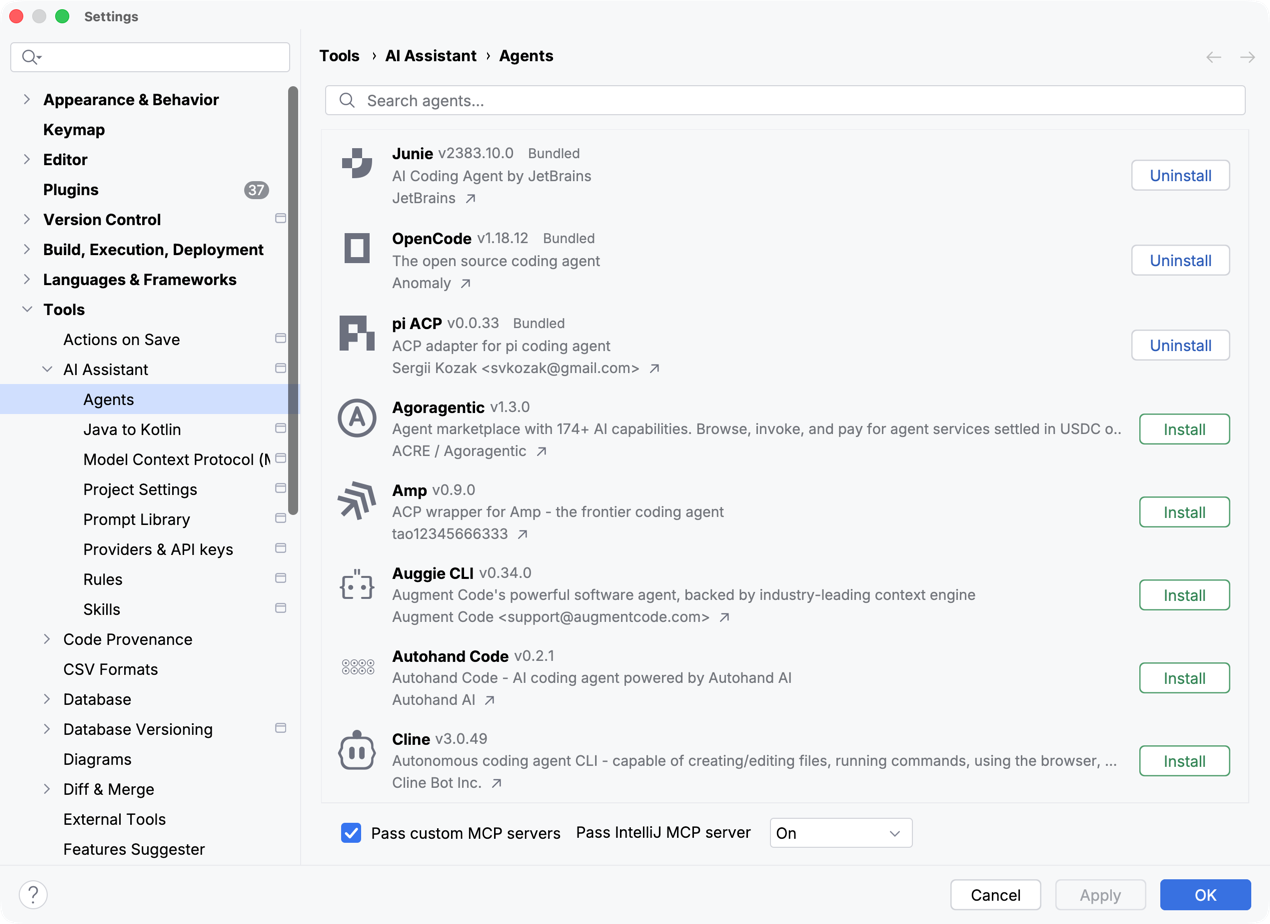Click the settings search magnifier icon

(31, 57)
